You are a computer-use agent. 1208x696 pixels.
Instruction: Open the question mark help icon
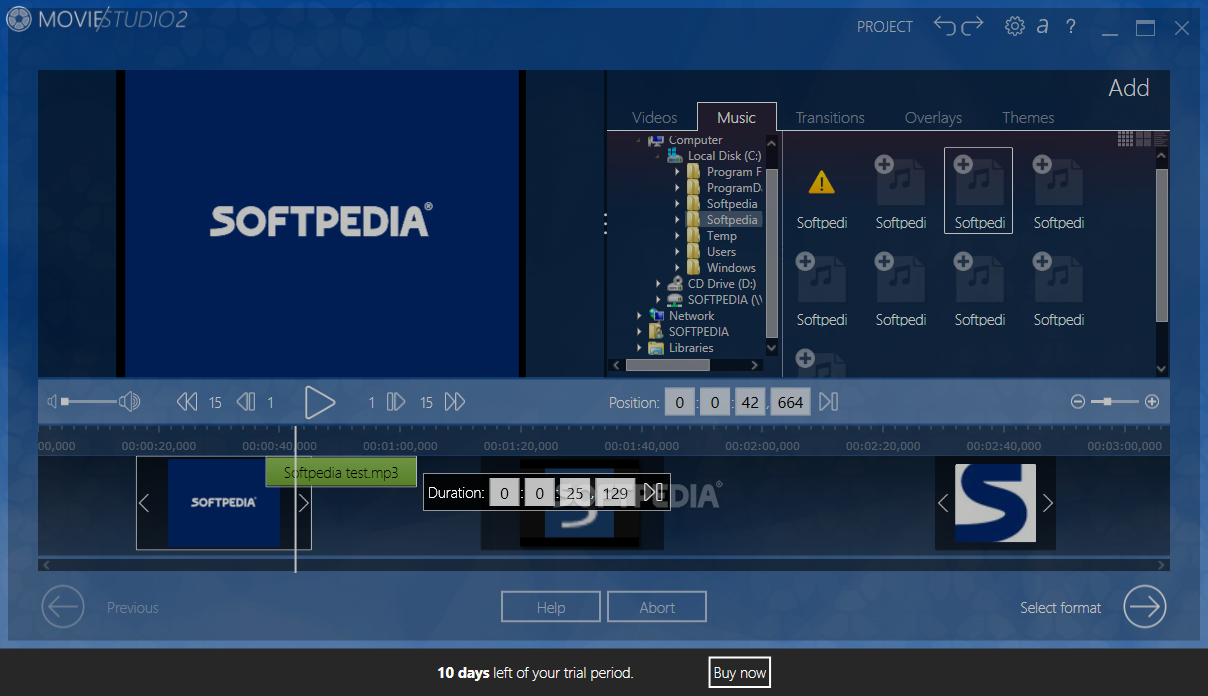pyautogui.click(x=1070, y=26)
